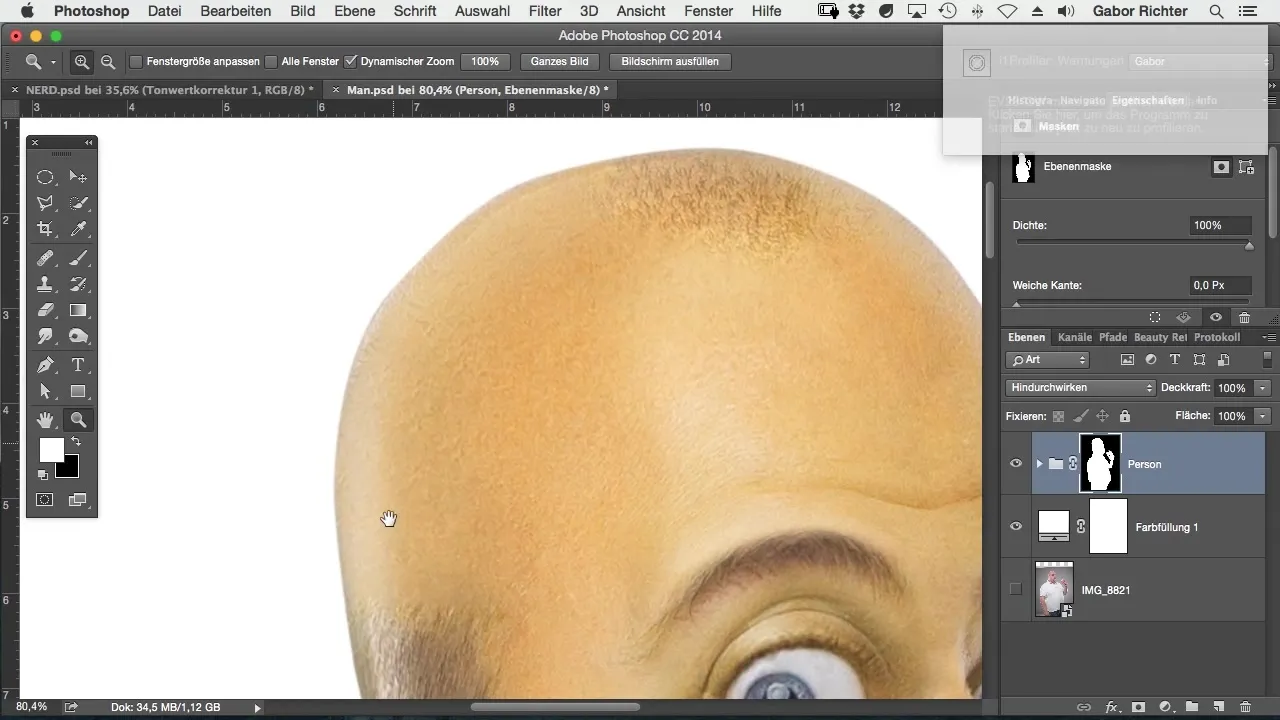Click the Ganzes Bild button
The image size is (1280, 720).
(x=560, y=62)
